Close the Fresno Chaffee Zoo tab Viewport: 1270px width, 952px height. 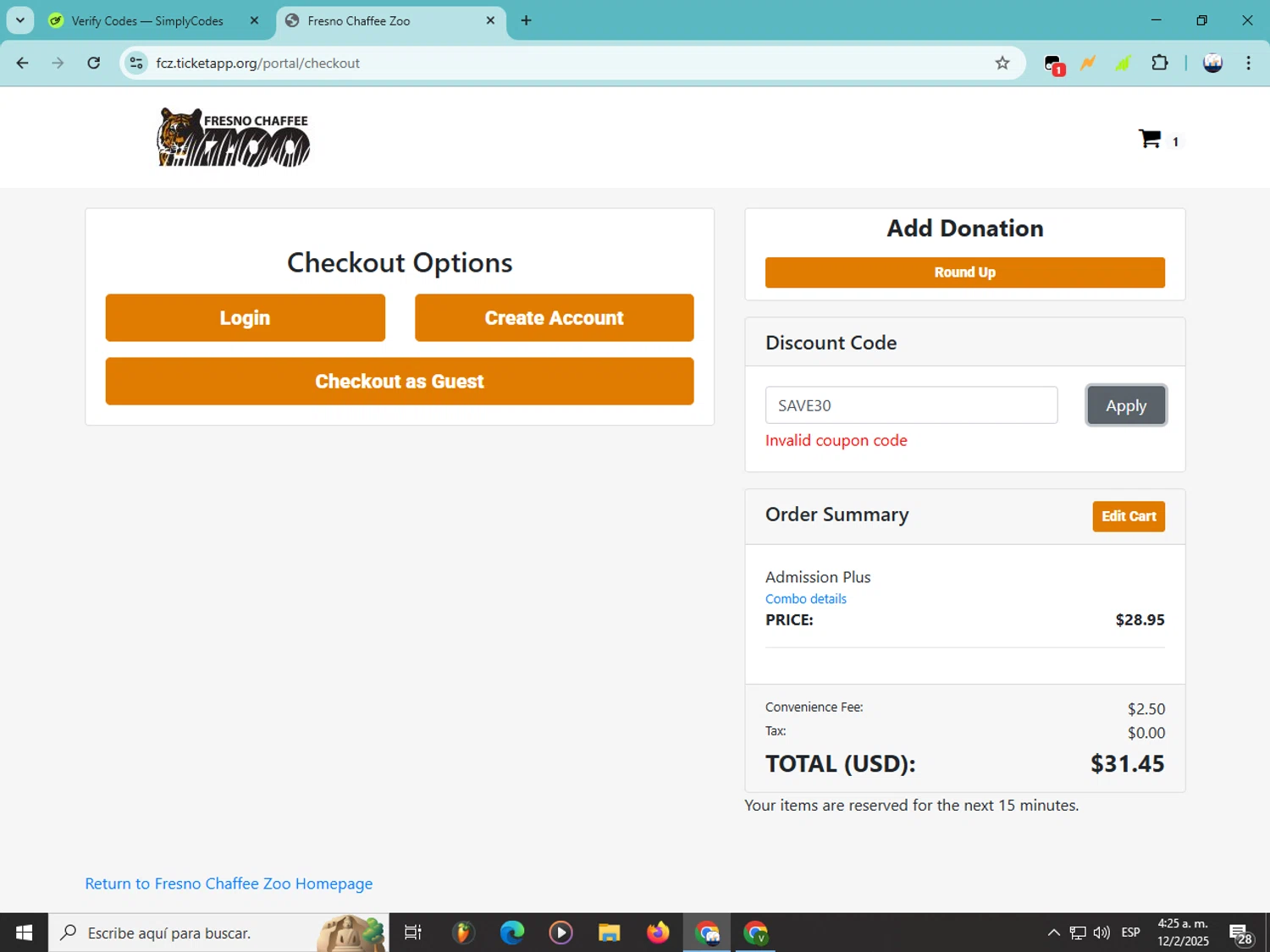pos(490,20)
